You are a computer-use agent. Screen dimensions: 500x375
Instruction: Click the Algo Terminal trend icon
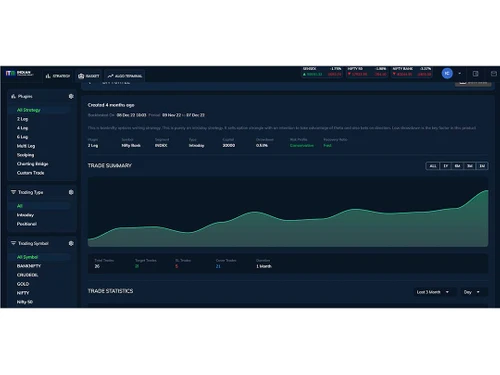tap(110, 76)
